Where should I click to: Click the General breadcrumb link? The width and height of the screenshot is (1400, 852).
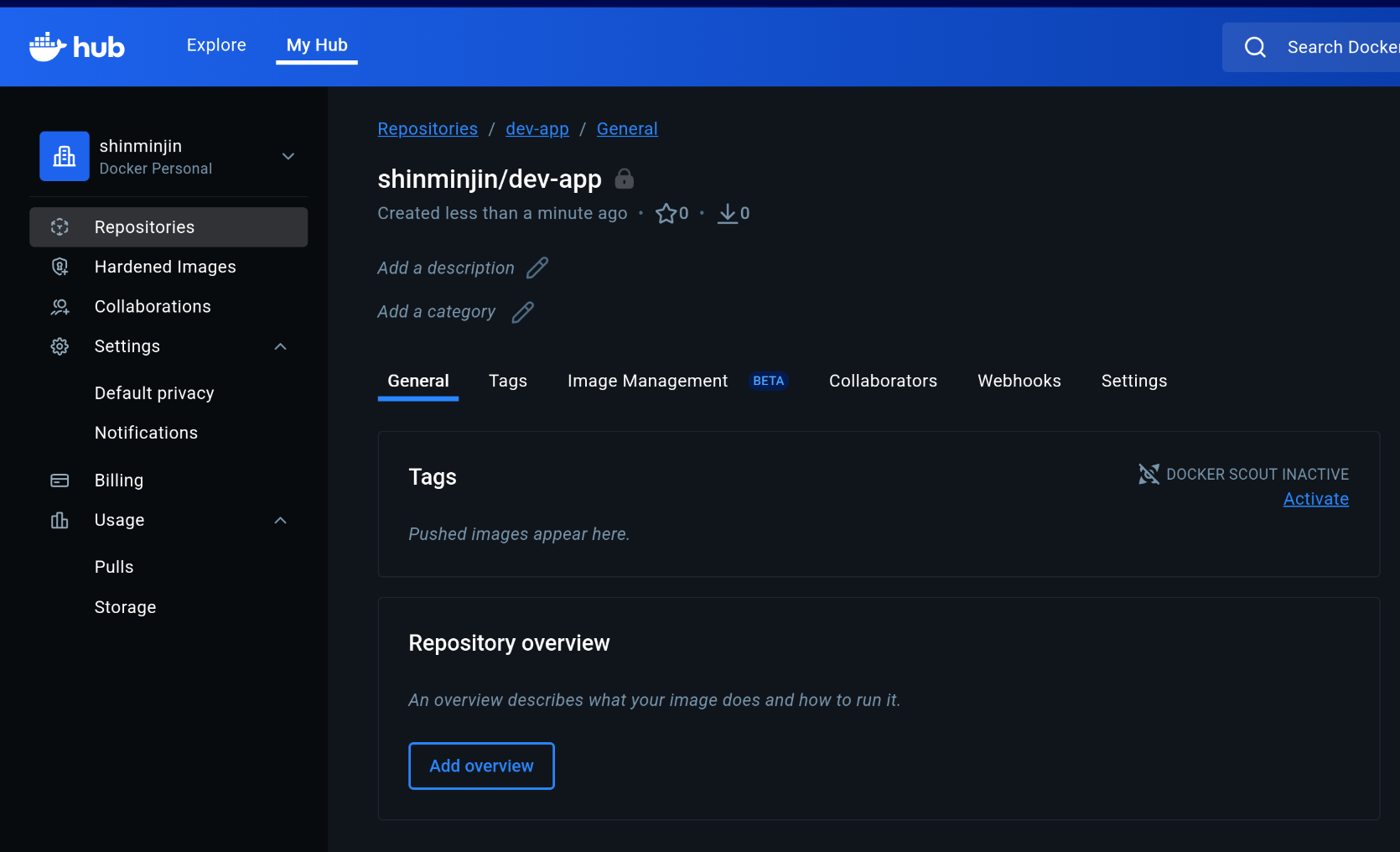tap(627, 129)
